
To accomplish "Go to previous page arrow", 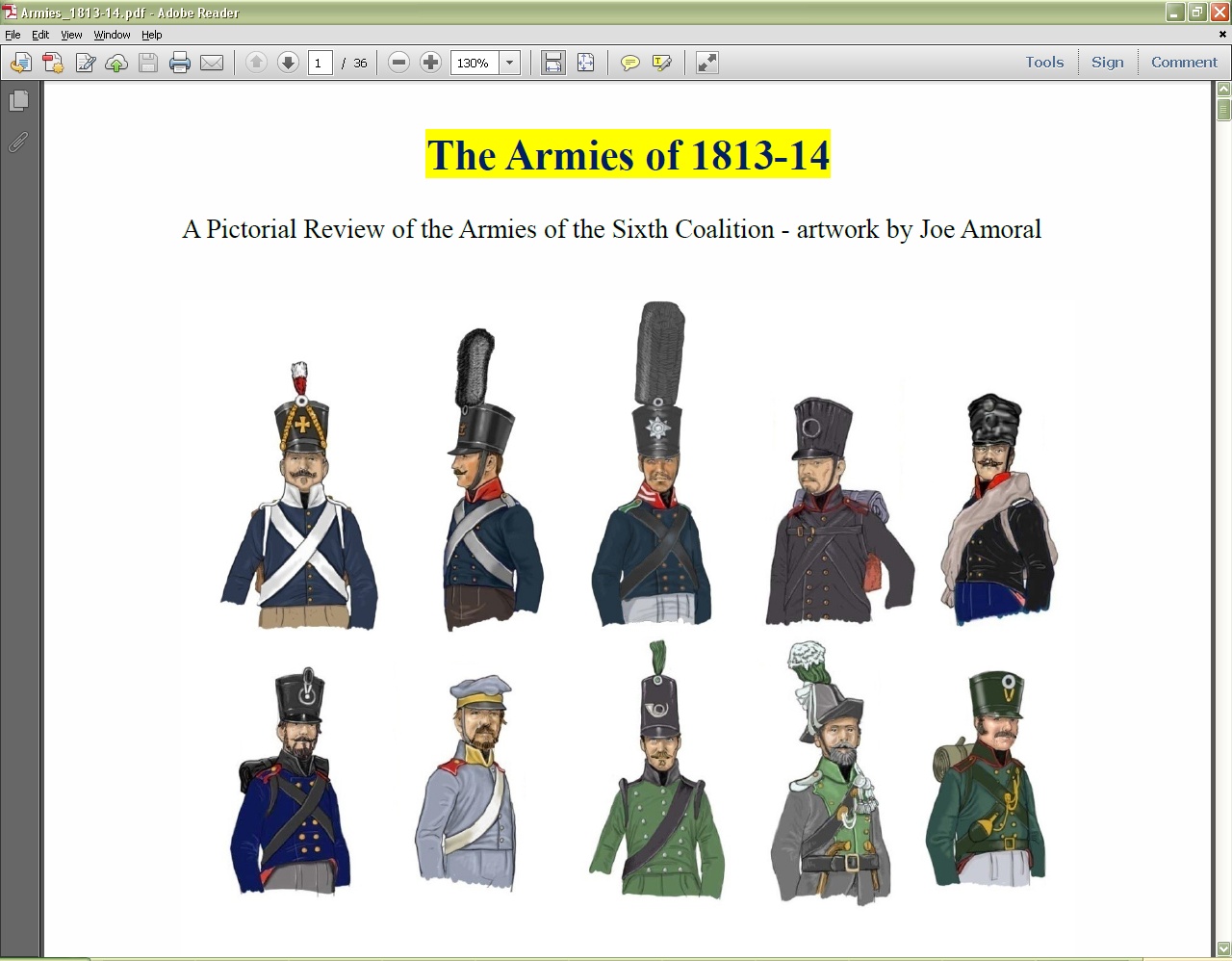I will [256, 63].
